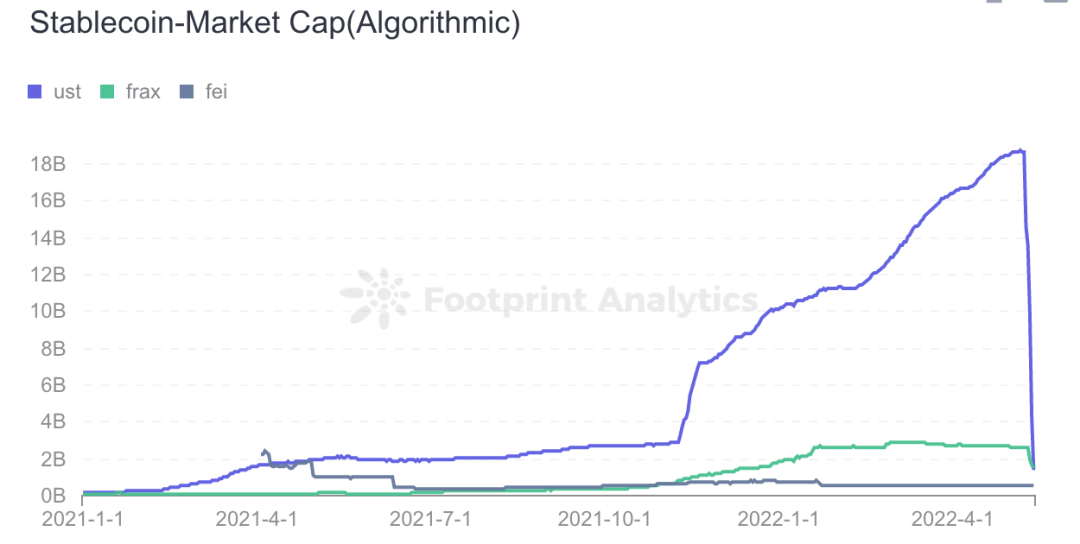The width and height of the screenshot is (1080, 544).
Task: Click the ust line peak near 18B
Action: [1018, 151]
